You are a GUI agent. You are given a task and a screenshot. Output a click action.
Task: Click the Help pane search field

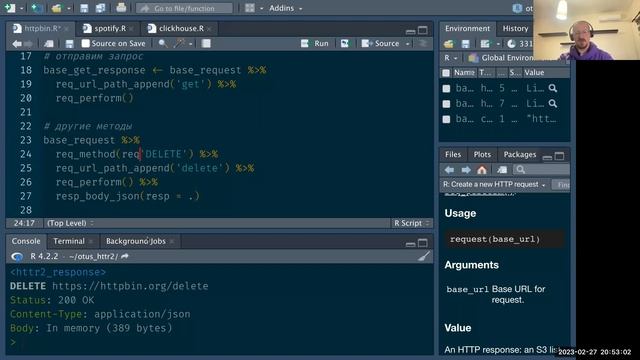coord(542,170)
